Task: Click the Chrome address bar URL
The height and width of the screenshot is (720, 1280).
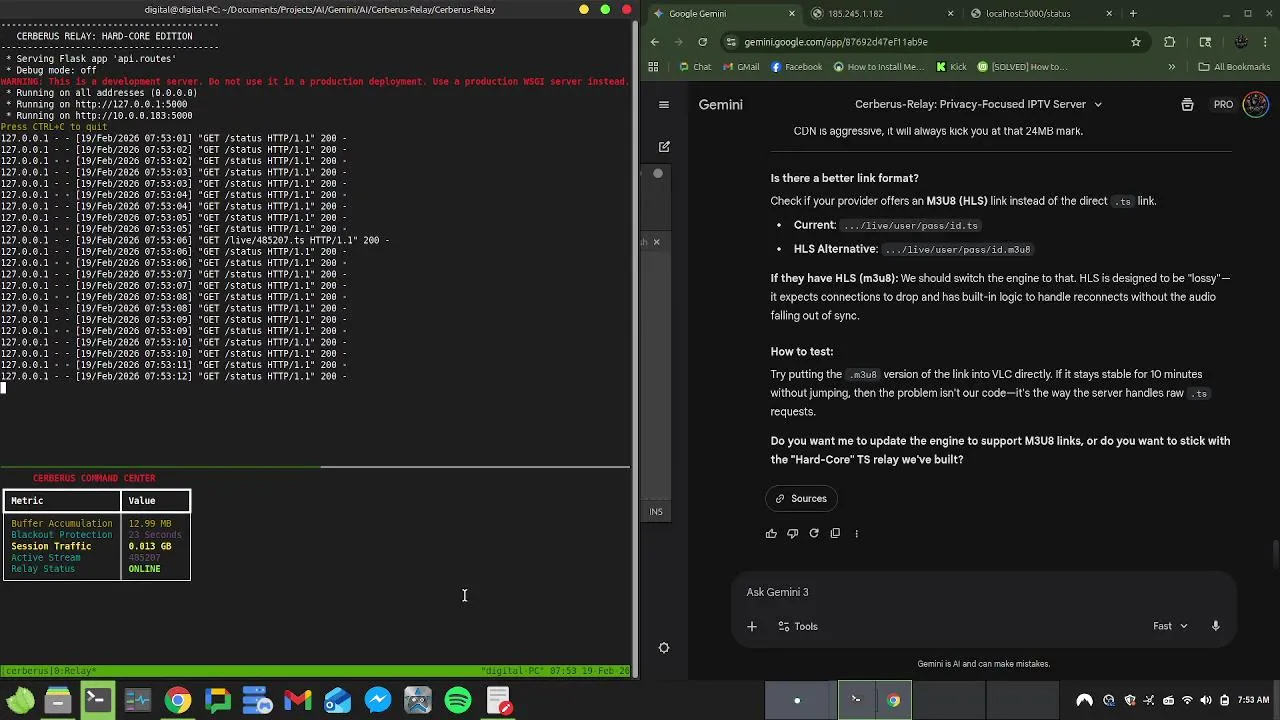Action: pyautogui.click(x=836, y=42)
